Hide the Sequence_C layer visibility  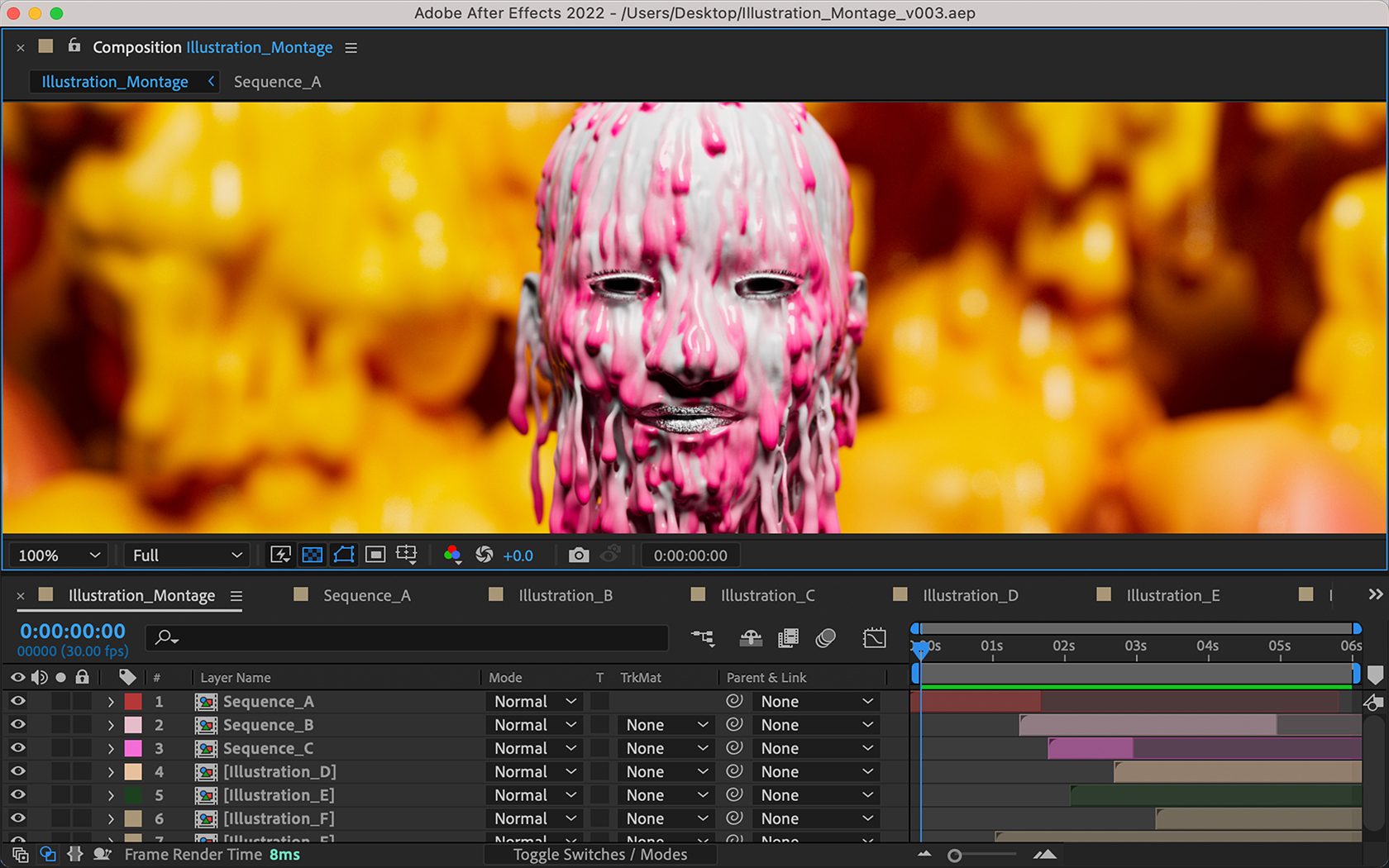pos(17,748)
